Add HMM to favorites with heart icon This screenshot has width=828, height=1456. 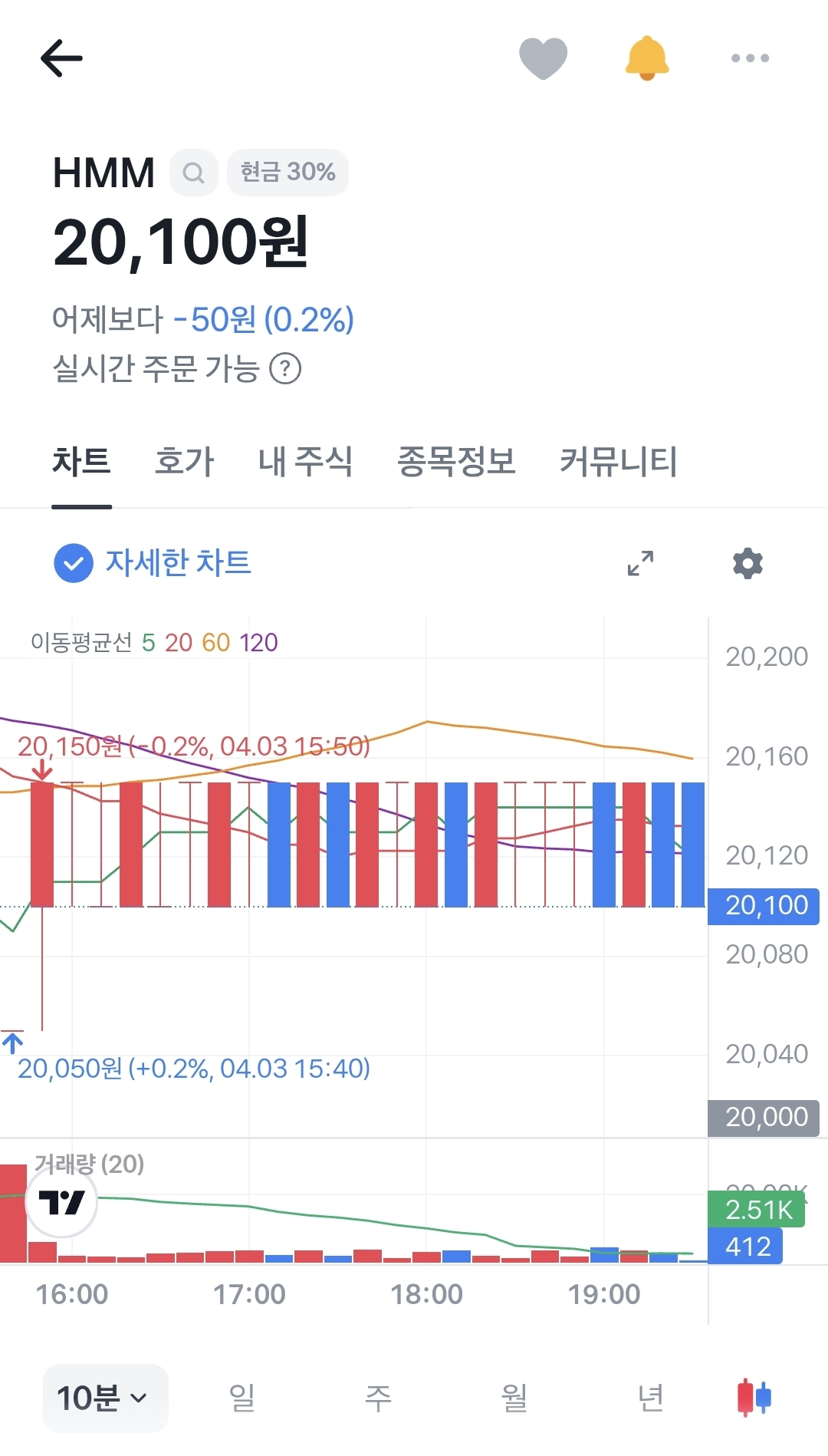pyautogui.click(x=543, y=58)
